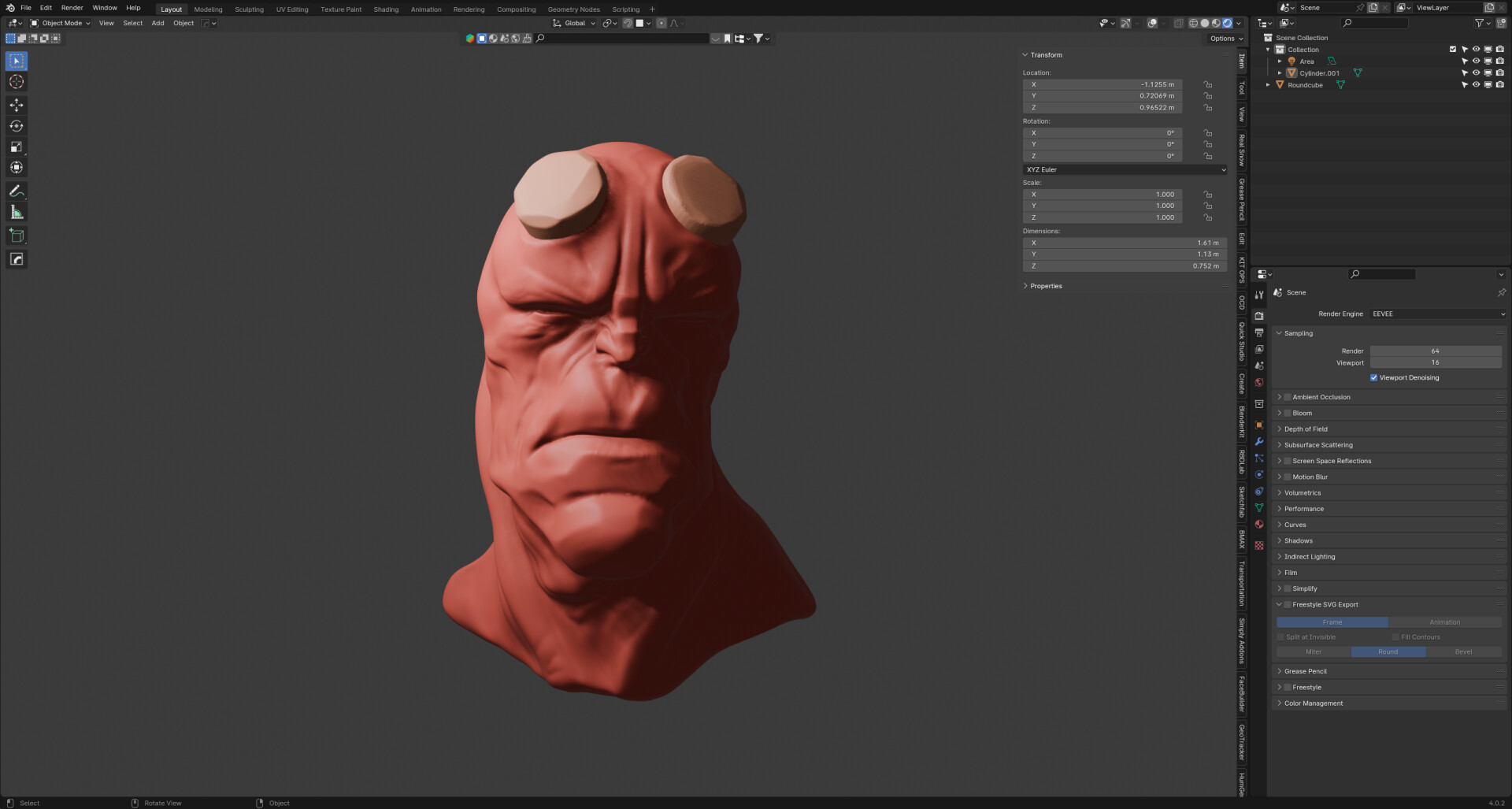Expand the Shadows panel
The image size is (1512, 809).
point(1299,540)
